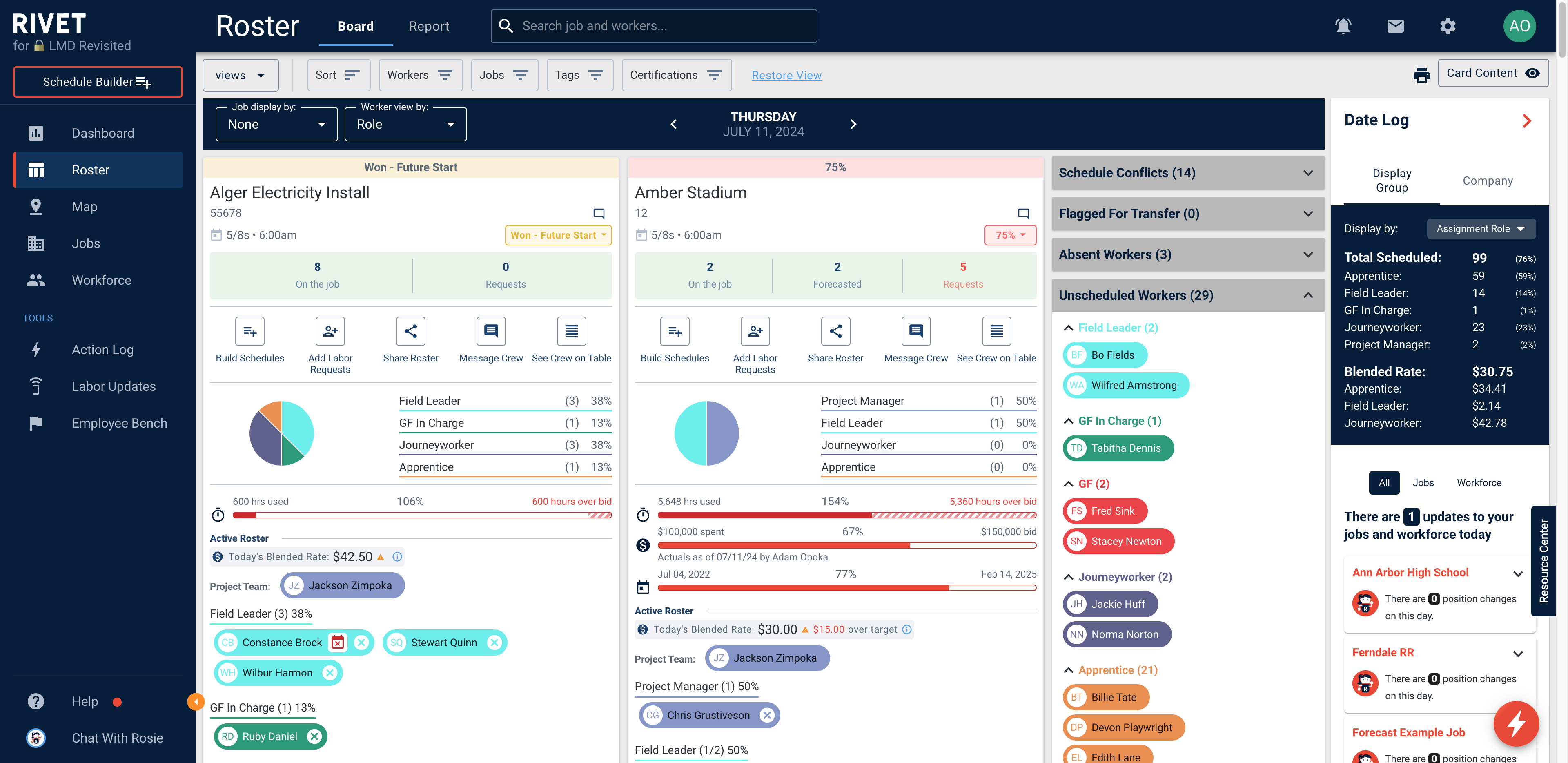This screenshot has width=1568, height=763.
Task: Click the red lightning quick action button
Action: tap(1516, 723)
